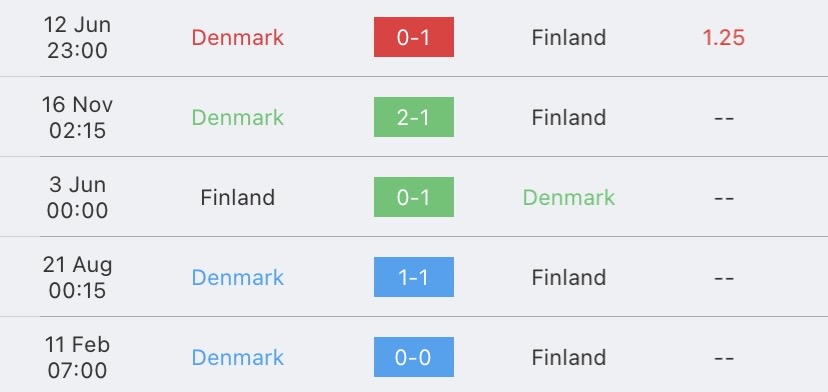Image resolution: width=828 pixels, height=392 pixels.
Task: Select blue Denmark in the 21 Aug match
Action: click(238, 277)
